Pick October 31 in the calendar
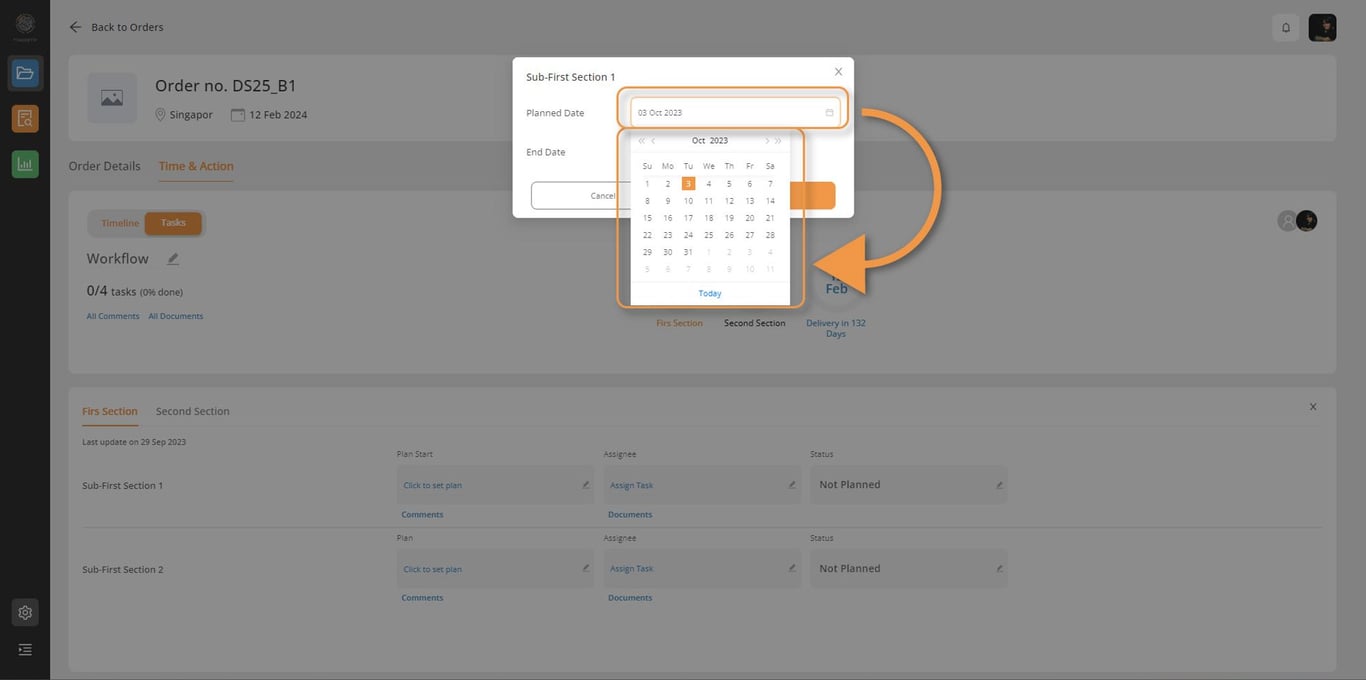Viewport: 1366px width, 680px height. pyautogui.click(x=688, y=252)
